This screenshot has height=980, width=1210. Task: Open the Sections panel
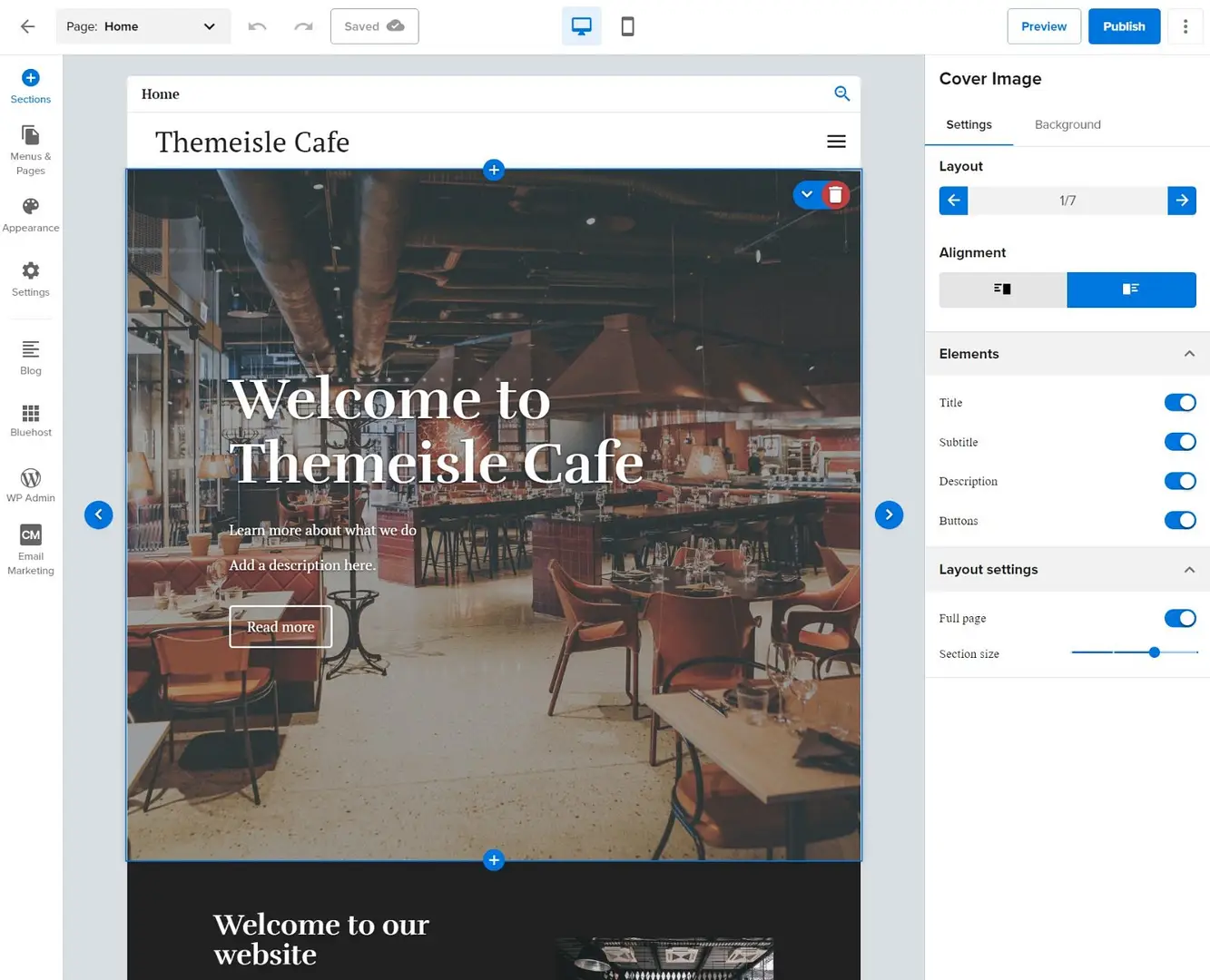tap(31, 86)
